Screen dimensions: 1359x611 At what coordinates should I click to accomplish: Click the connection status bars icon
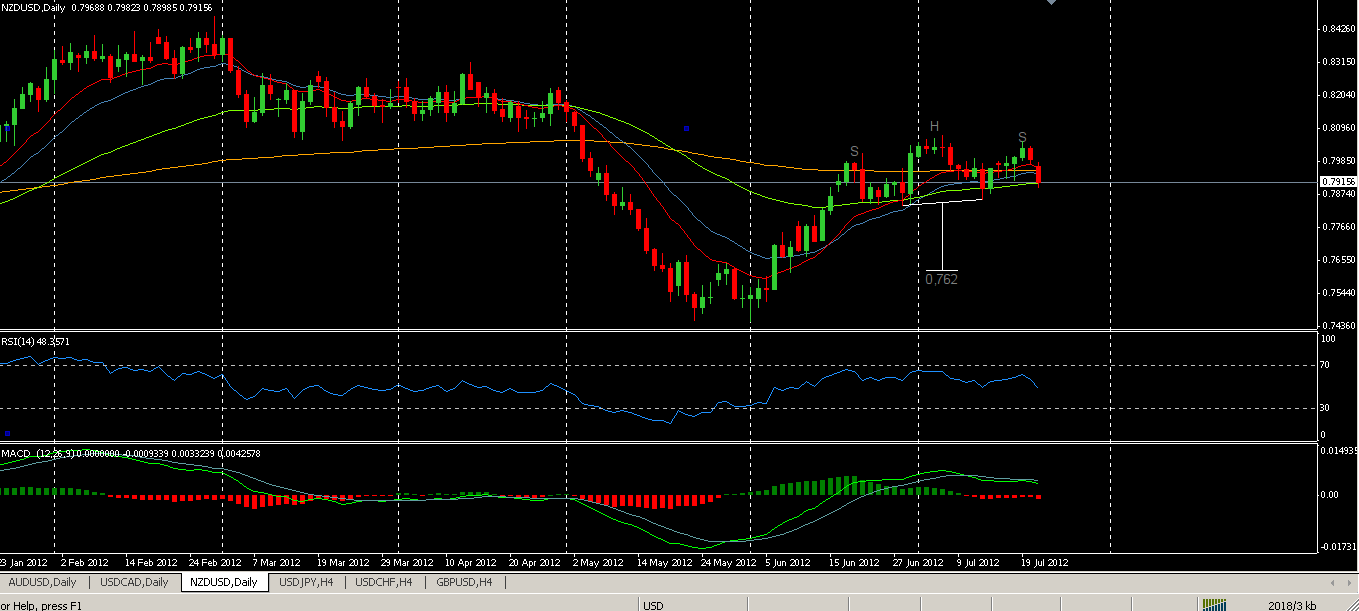(x=1214, y=605)
